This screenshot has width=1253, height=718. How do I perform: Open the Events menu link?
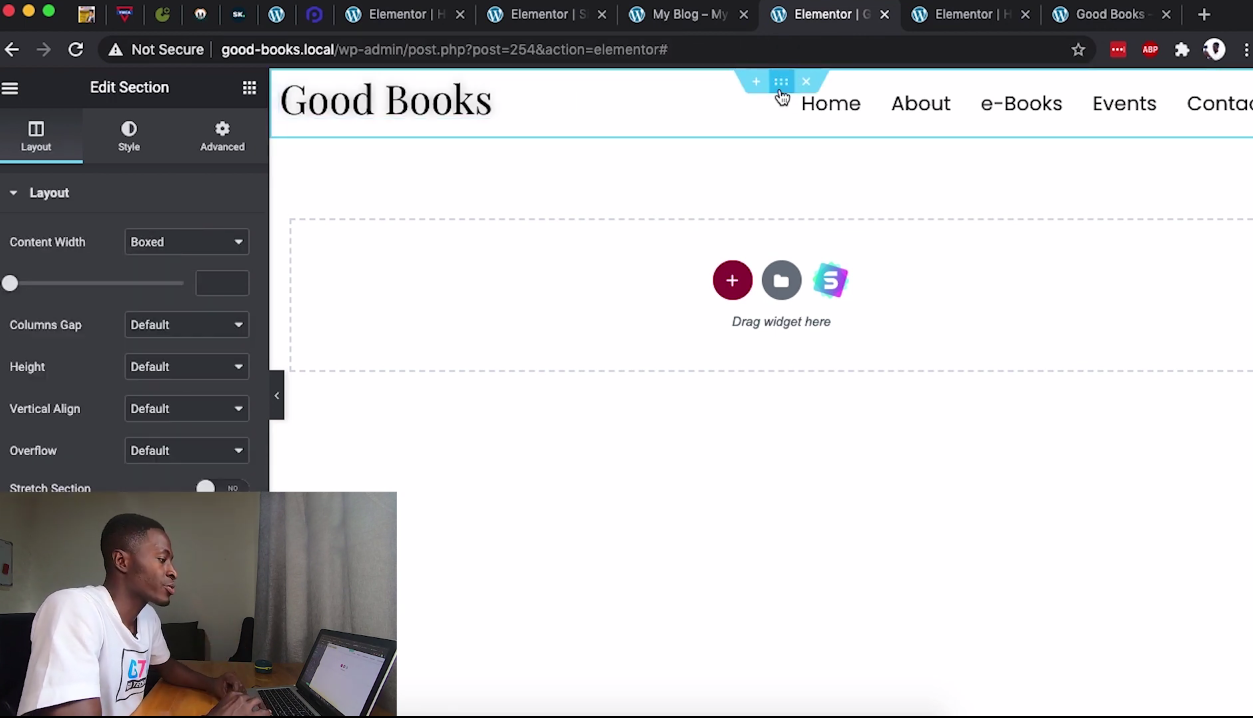coord(1124,103)
